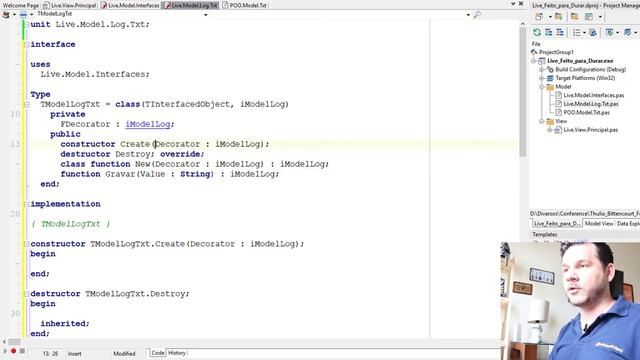
Task: Select Live.Model.Interfaces.pas in the project tree
Action: click(x=593, y=95)
